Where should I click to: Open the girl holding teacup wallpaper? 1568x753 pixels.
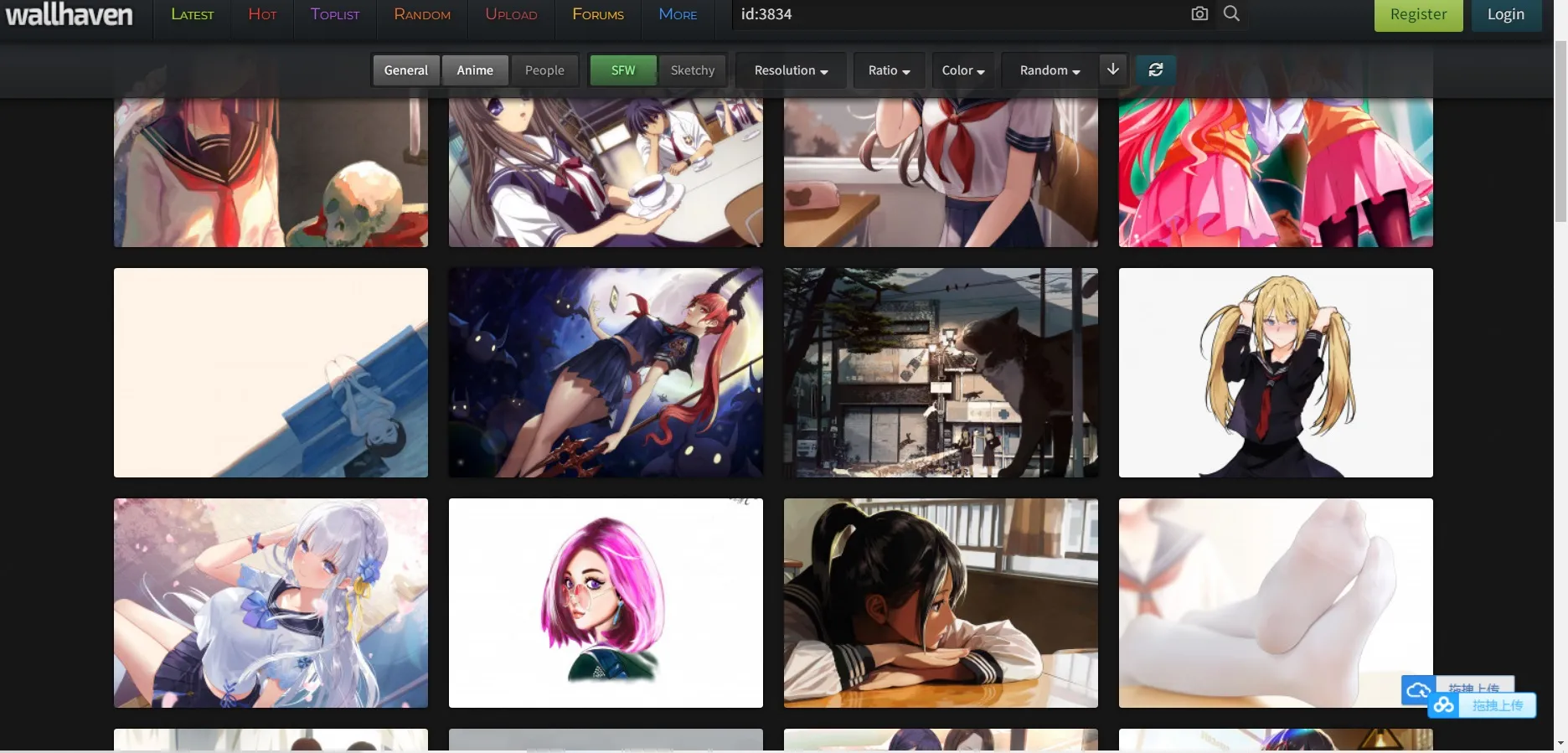(606, 172)
